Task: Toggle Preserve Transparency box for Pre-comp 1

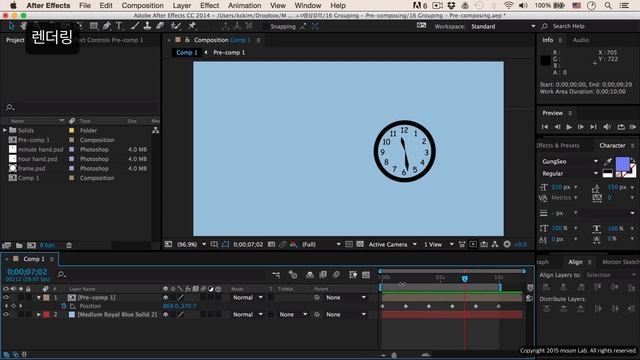Action: click(x=270, y=298)
